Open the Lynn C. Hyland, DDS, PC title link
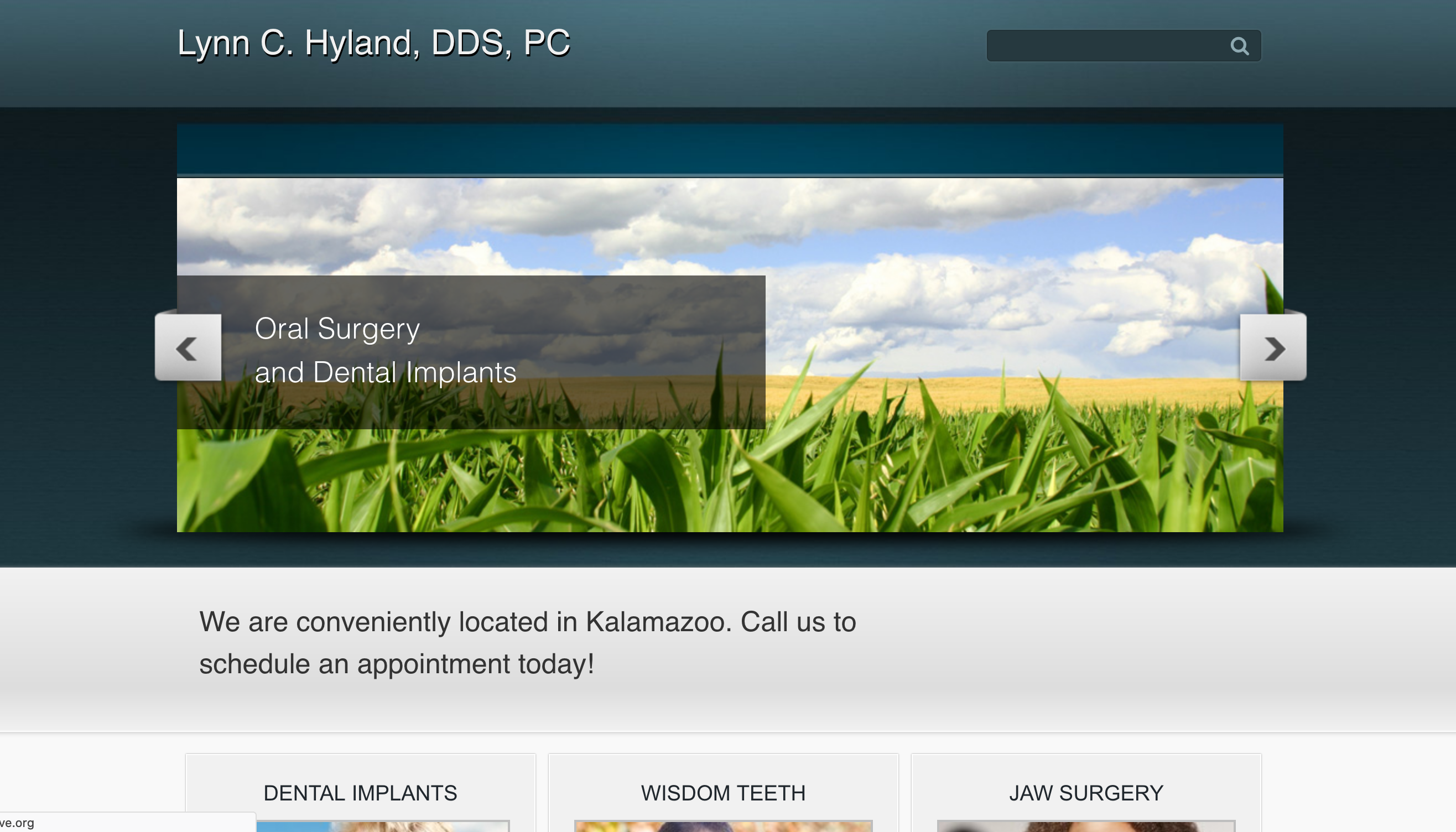The image size is (1456, 832). pyautogui.click(x=374, y=43)
